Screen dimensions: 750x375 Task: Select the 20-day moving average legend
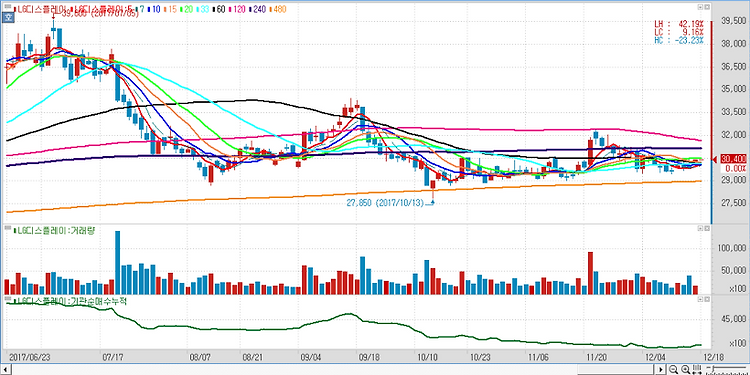click(x=186, y=9)
